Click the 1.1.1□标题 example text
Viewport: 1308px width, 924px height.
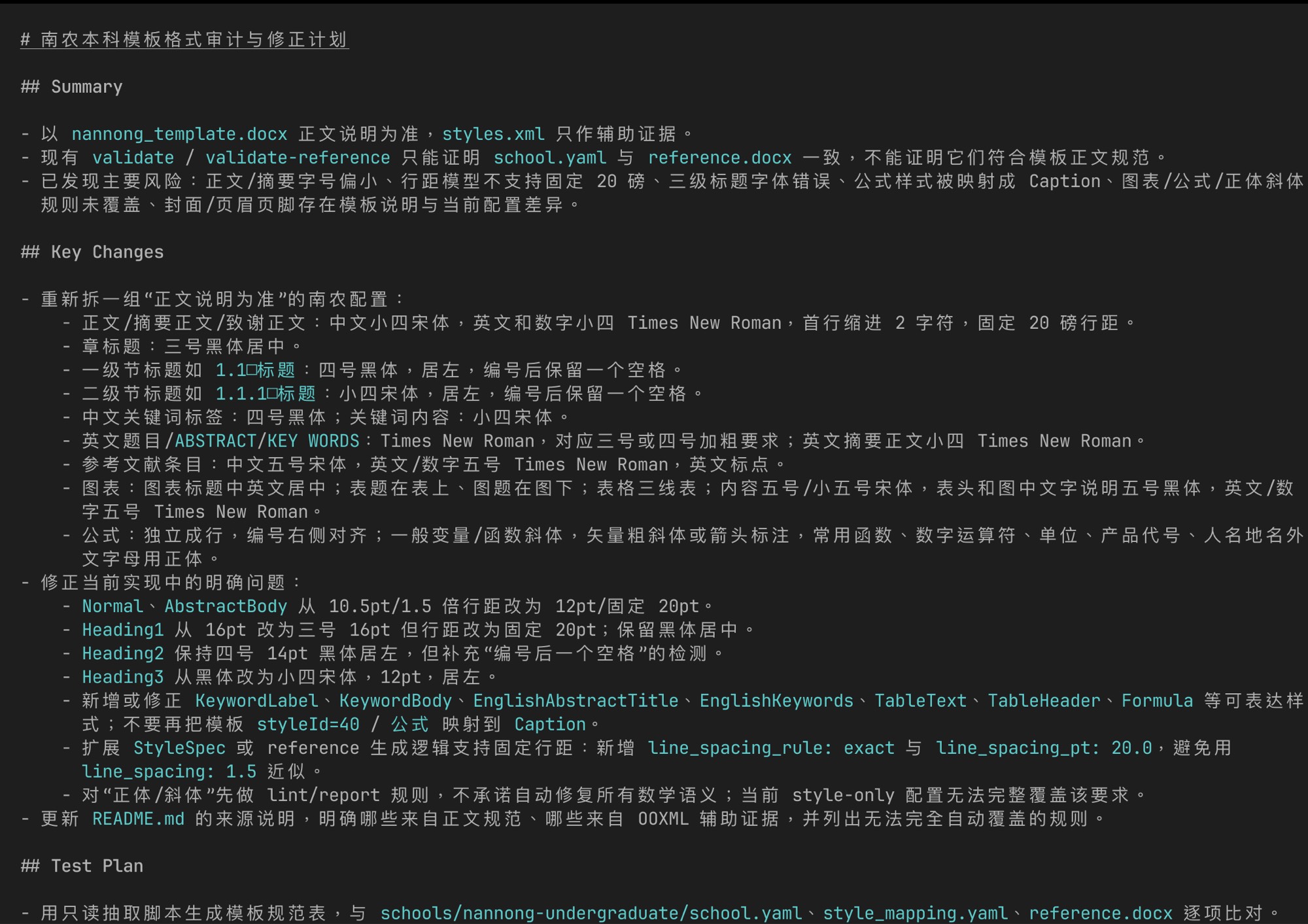266,394
